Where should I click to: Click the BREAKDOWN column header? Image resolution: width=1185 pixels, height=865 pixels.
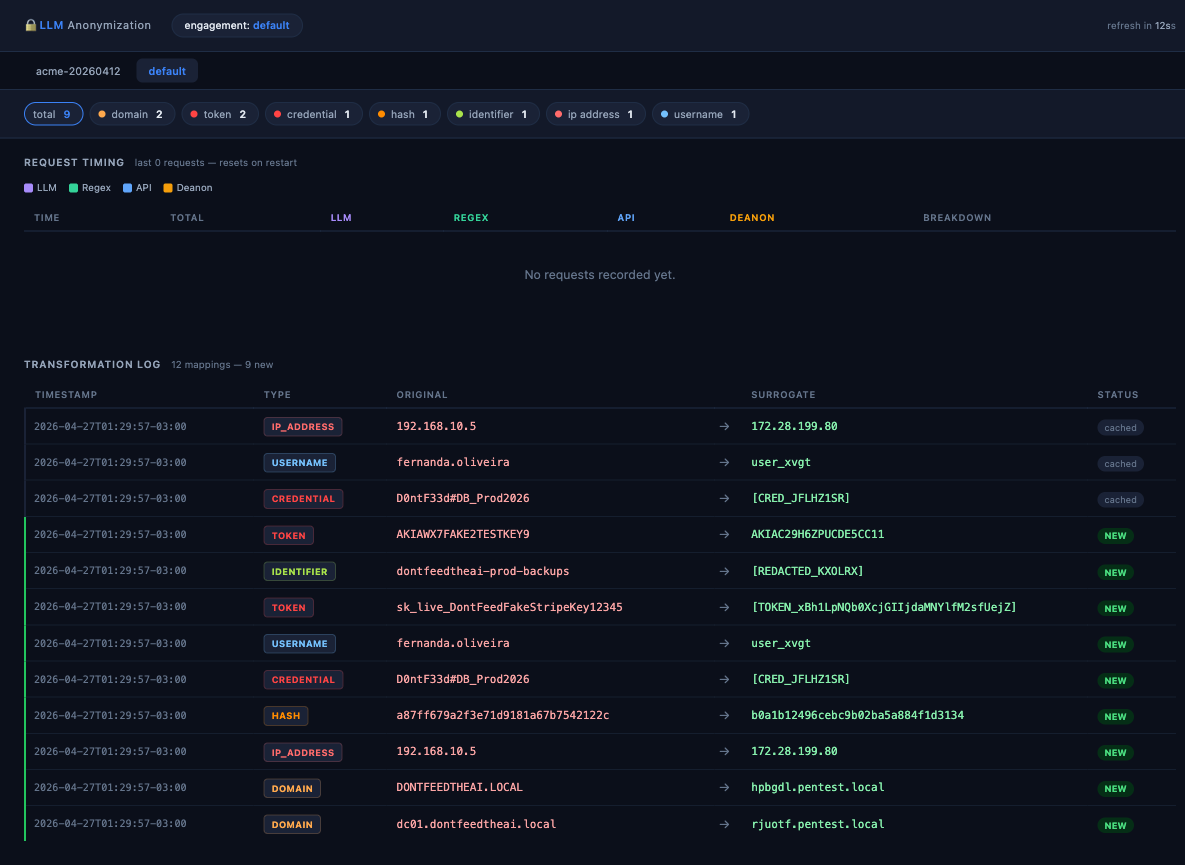click(x=957, y=218)
